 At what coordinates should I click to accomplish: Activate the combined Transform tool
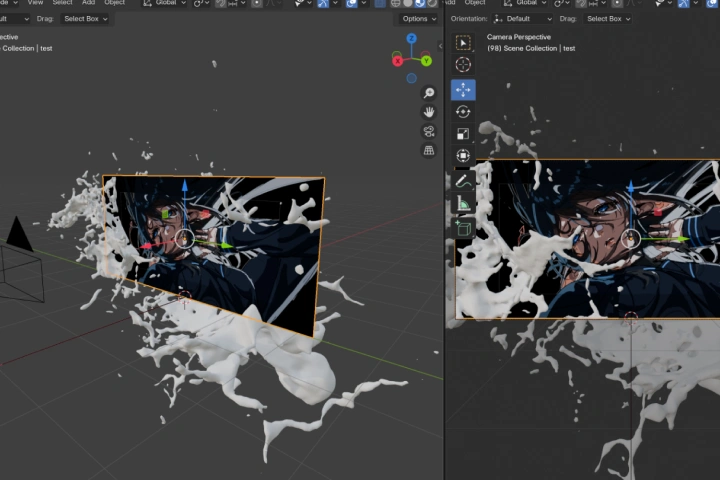click(x=463, y=156)
